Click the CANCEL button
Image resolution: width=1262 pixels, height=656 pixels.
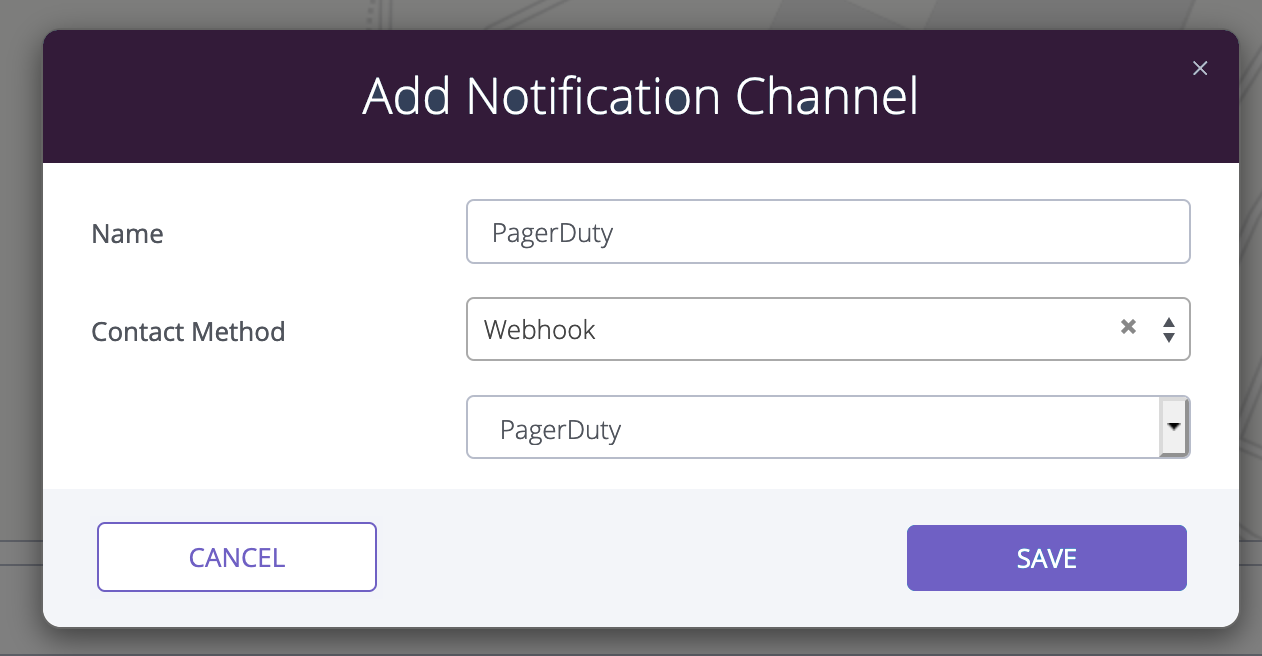click(237, 557)
